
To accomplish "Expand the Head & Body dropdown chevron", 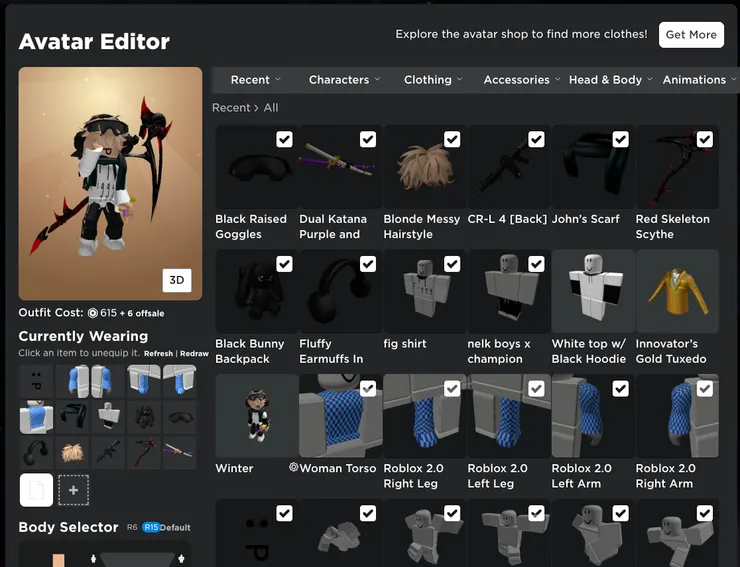I will tap(650, 79).
